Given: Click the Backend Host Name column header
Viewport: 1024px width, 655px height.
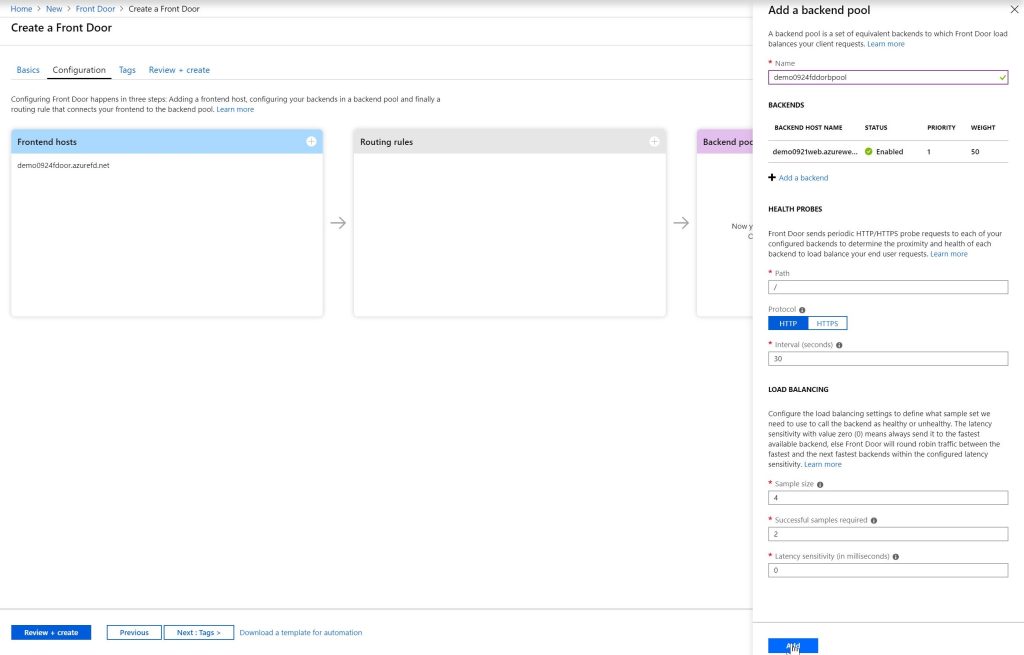Looking at the screenshot, I should (808, 127).
